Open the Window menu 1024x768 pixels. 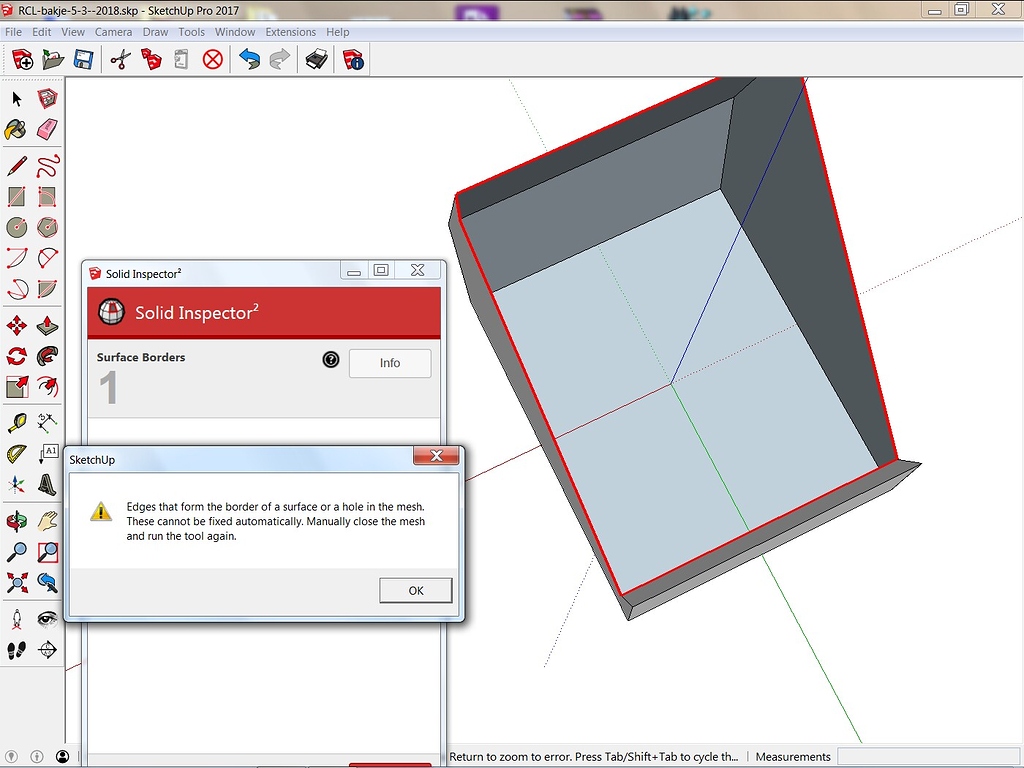pyautogui.click(x=235, y=31)
